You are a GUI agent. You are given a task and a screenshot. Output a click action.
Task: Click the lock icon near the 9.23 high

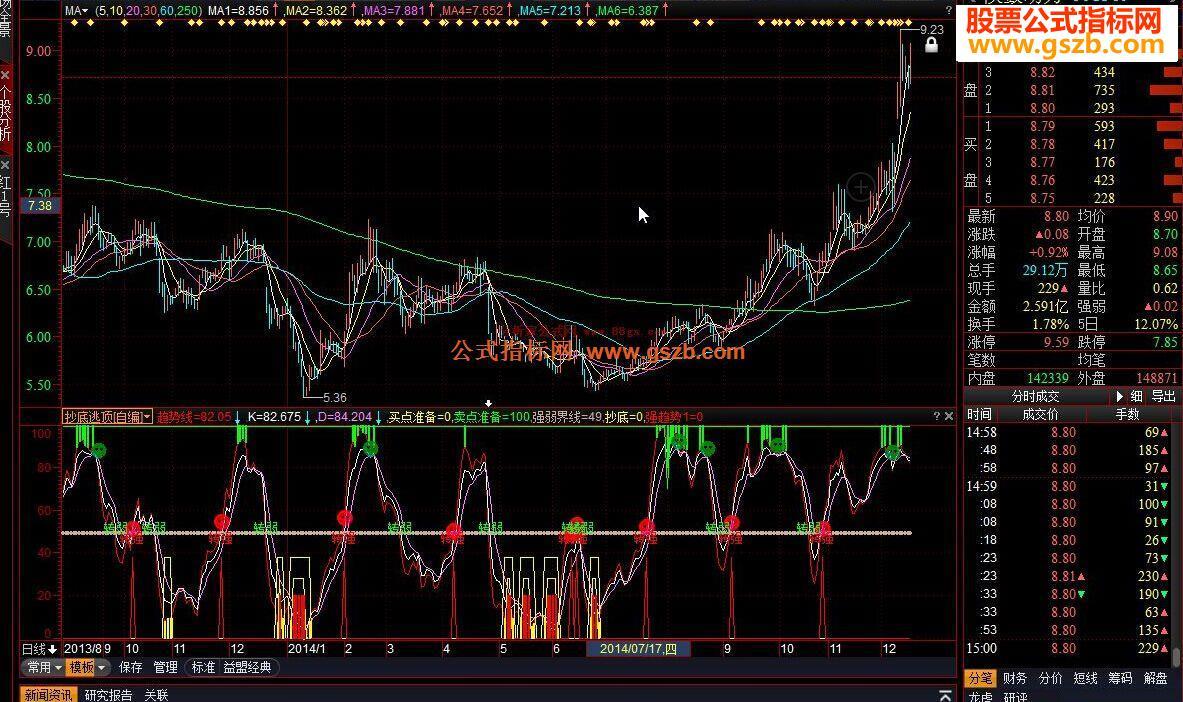[x=931, y=45]
